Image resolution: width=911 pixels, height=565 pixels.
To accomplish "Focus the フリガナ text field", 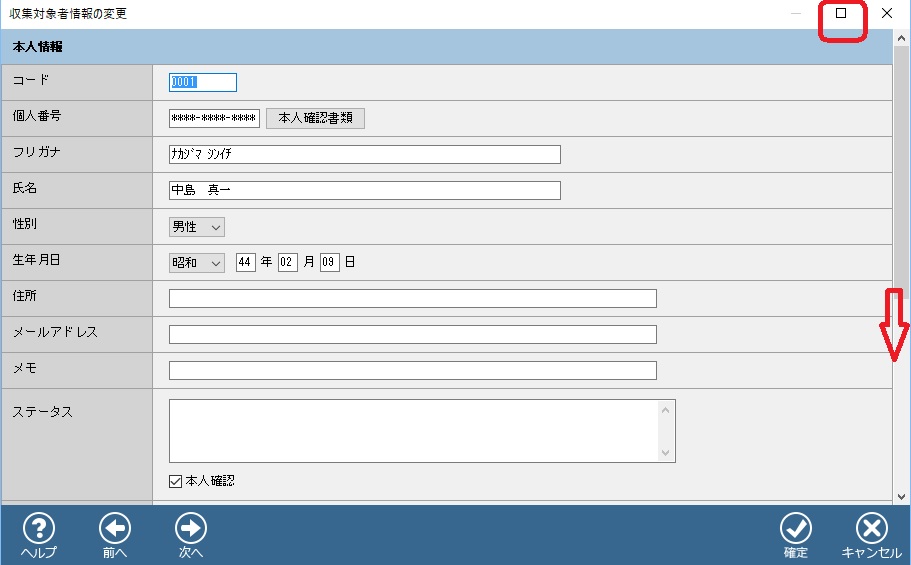I will pyautogui.click(x=364, y=154).
